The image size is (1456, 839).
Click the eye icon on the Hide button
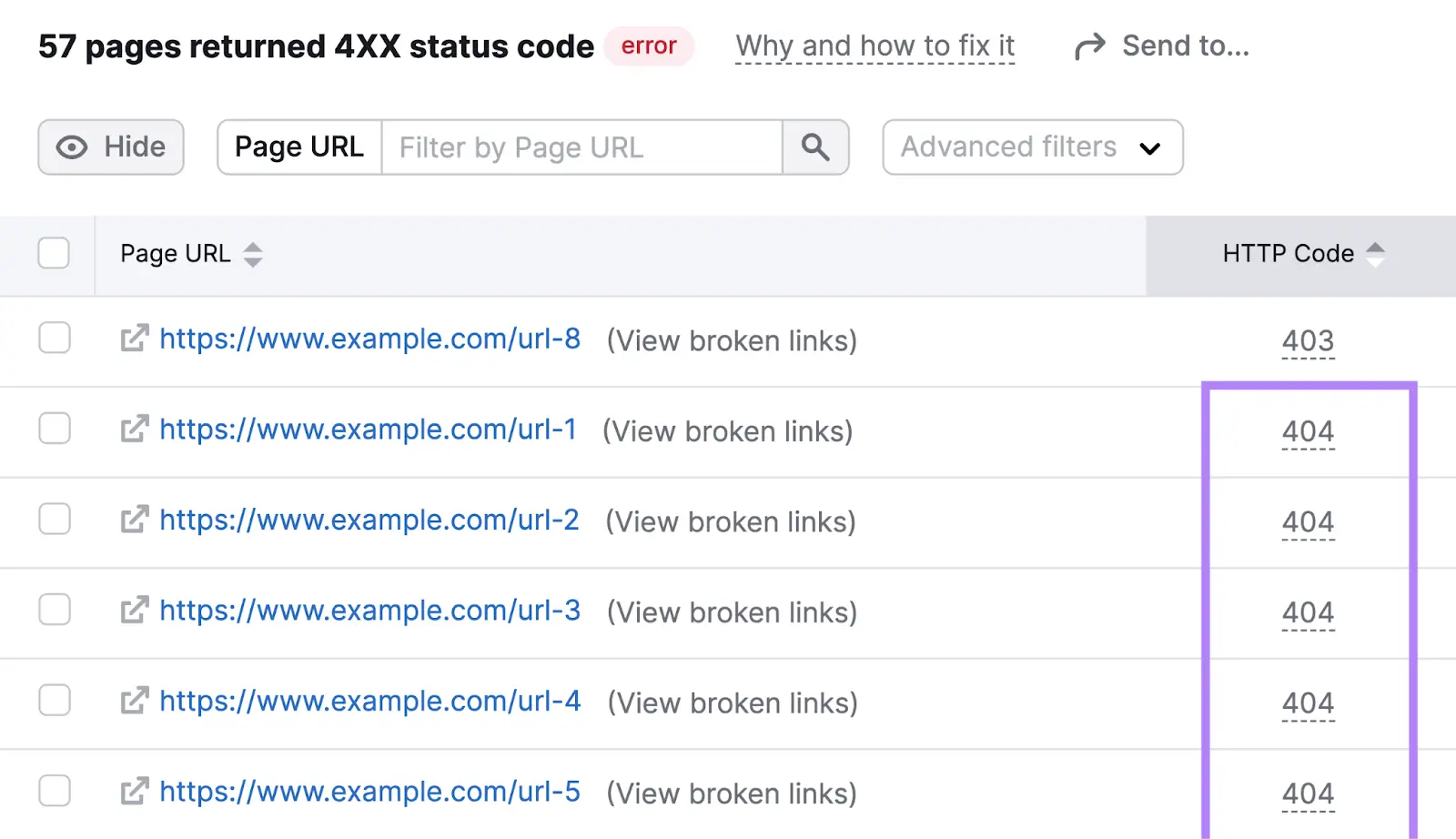71,147
